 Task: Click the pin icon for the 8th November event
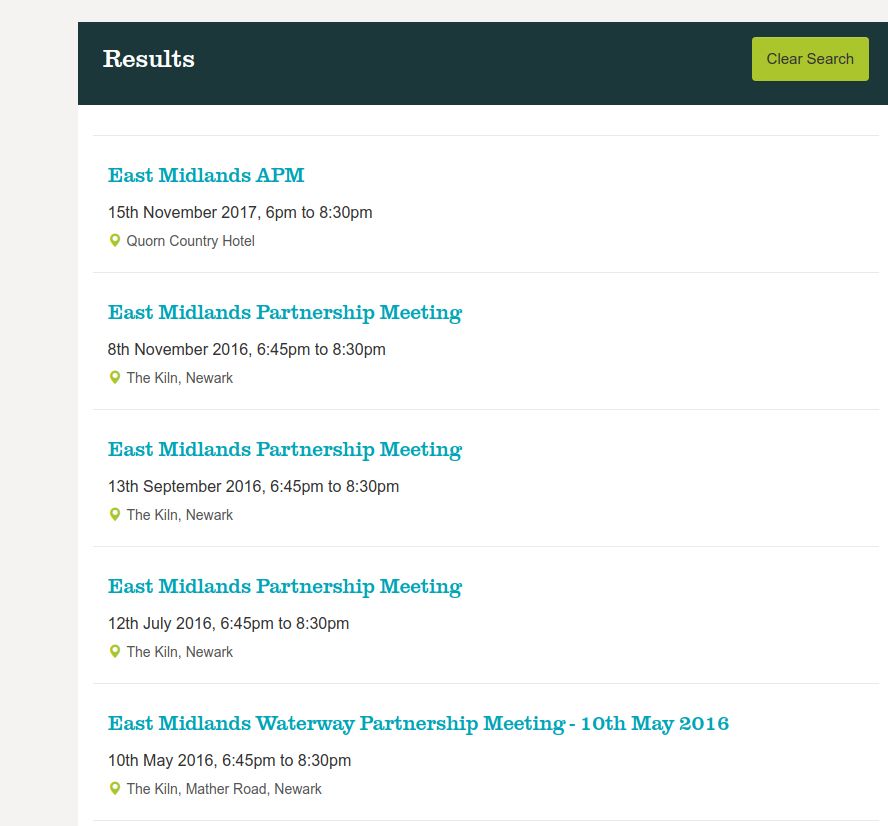point(115,378)
